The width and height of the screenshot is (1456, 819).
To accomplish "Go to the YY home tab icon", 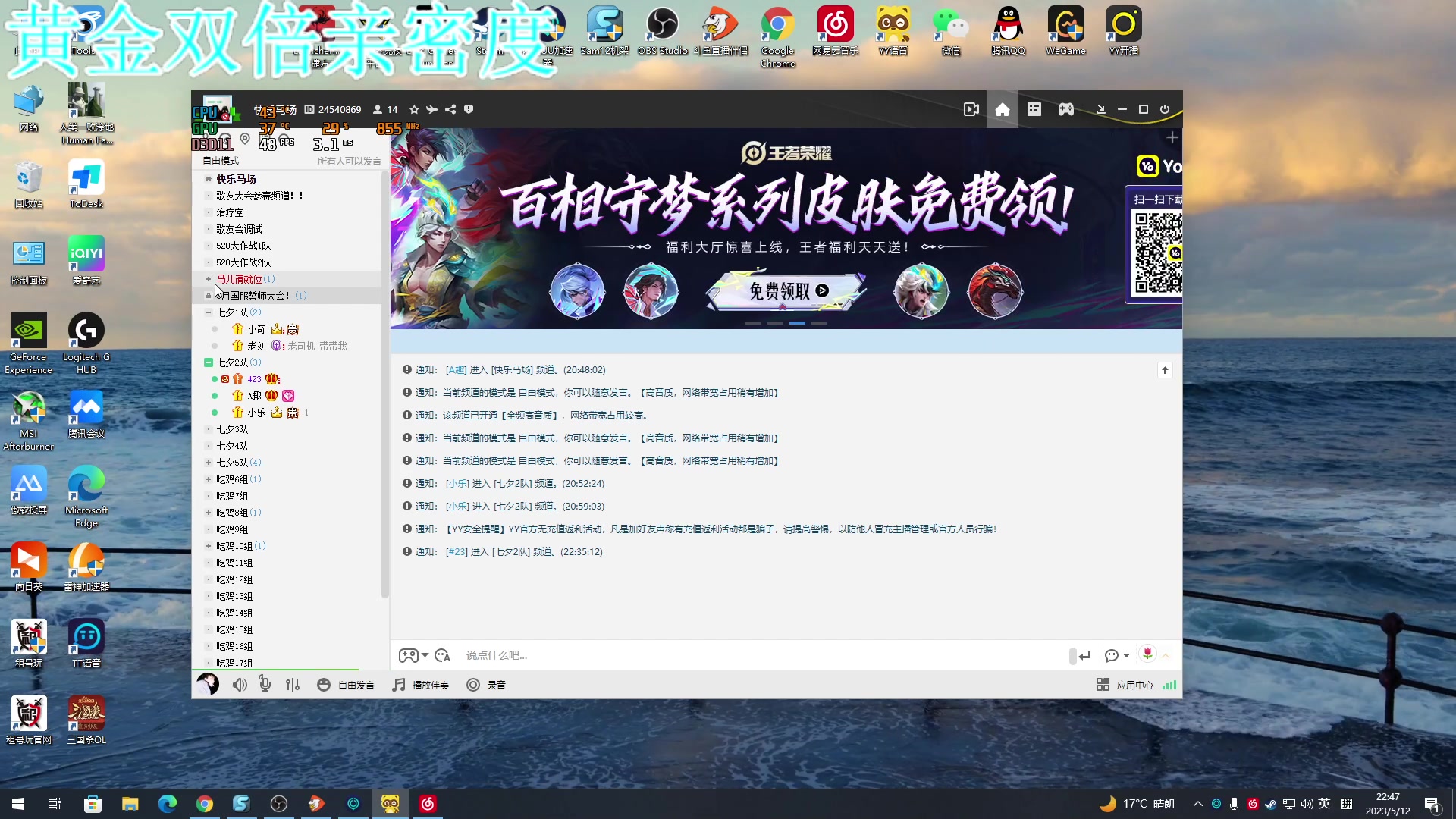I will coord(1003,109).
